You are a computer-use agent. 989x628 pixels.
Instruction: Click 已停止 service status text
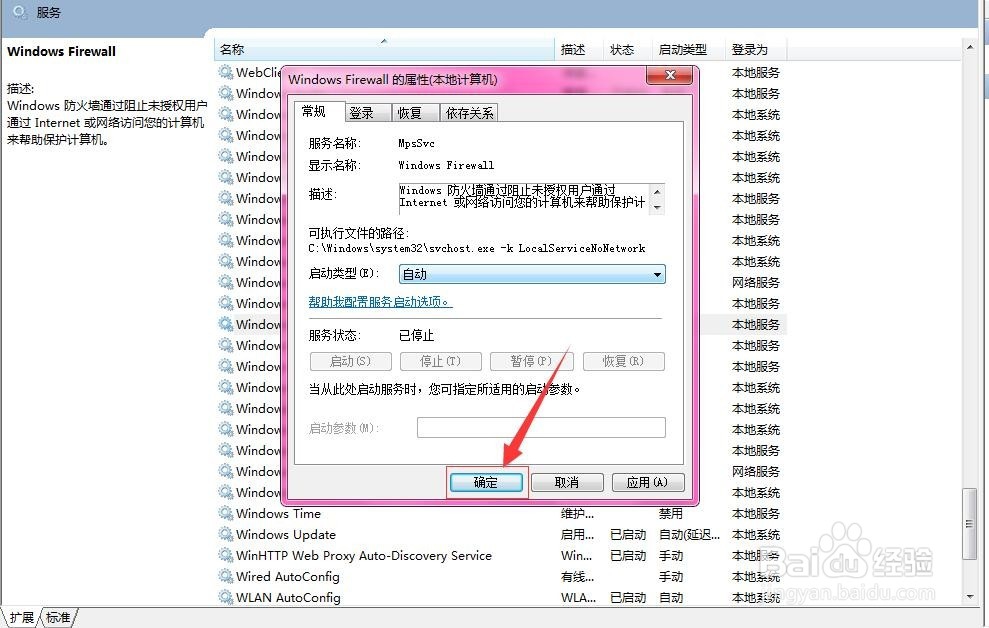[416, 335]
